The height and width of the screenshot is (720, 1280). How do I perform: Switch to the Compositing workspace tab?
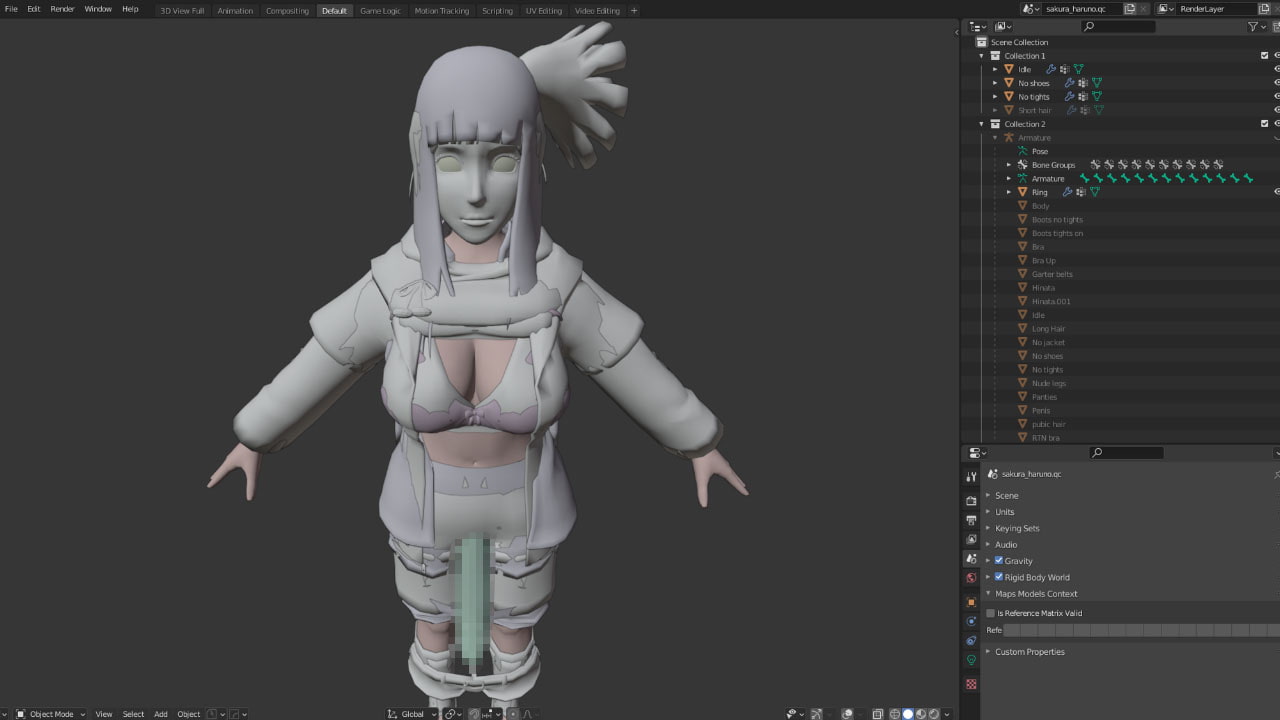click(x=287, y=10)
